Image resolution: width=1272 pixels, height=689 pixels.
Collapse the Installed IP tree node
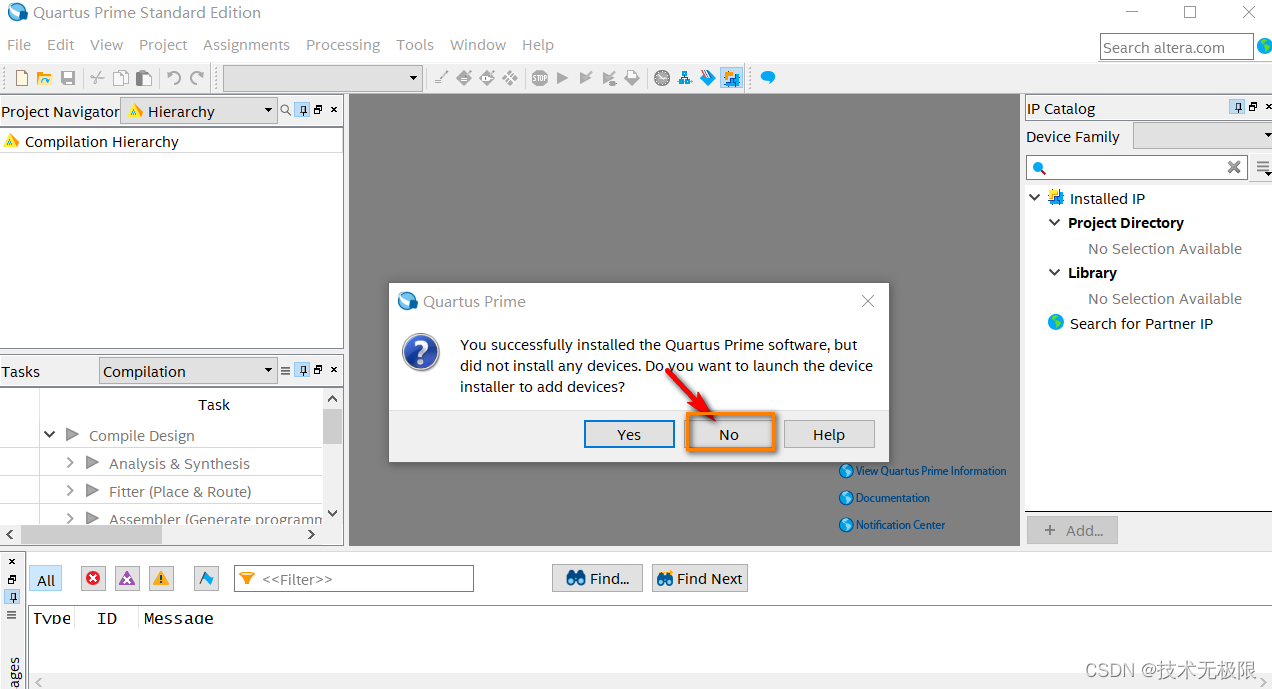1035,198
